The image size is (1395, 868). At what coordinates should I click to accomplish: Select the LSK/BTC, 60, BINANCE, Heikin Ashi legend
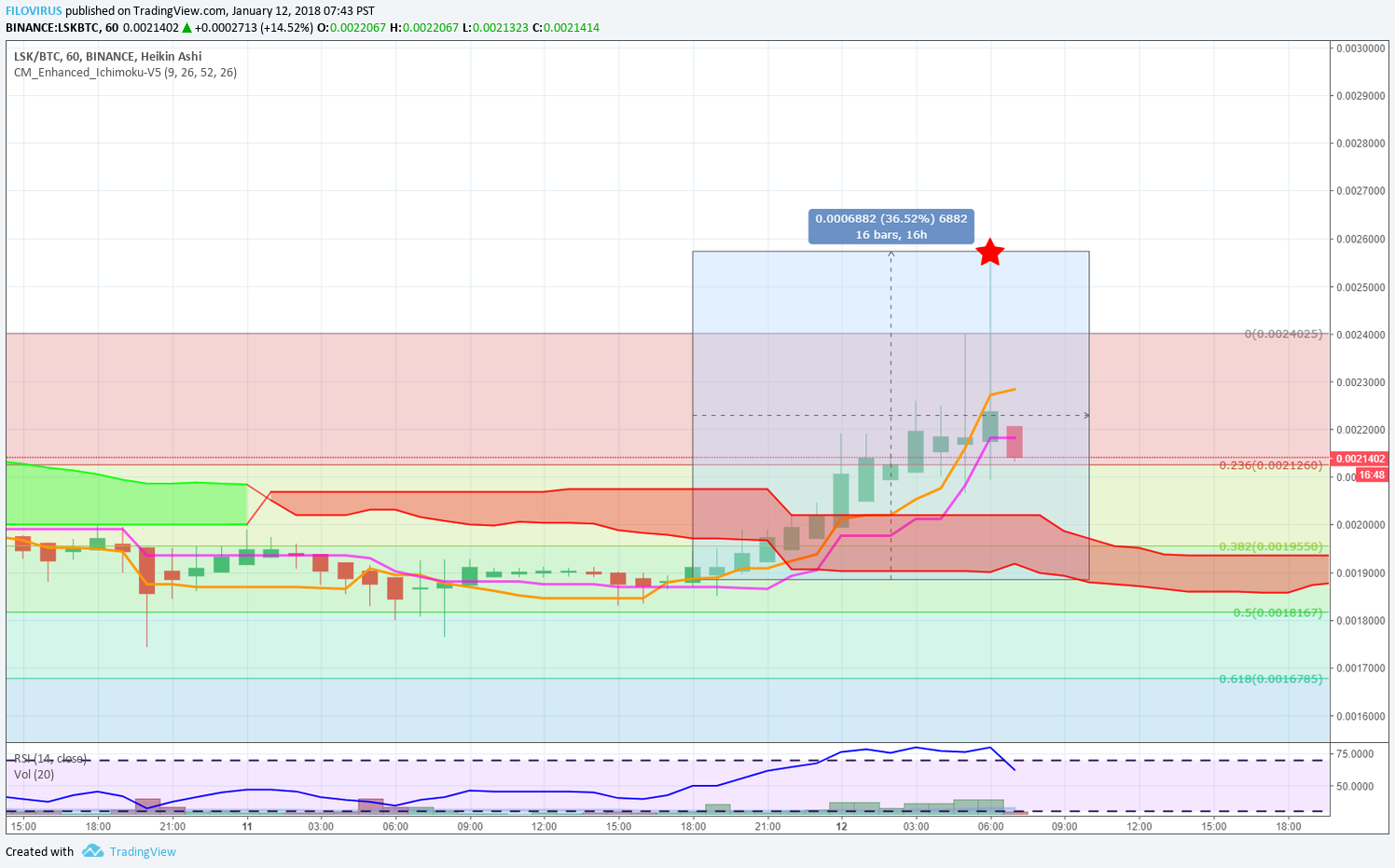click(108, 56)
